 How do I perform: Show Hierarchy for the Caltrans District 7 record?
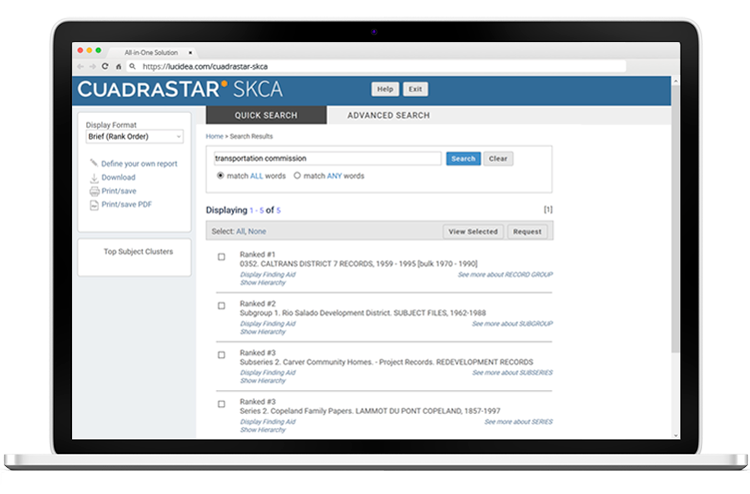pos(262,282)
